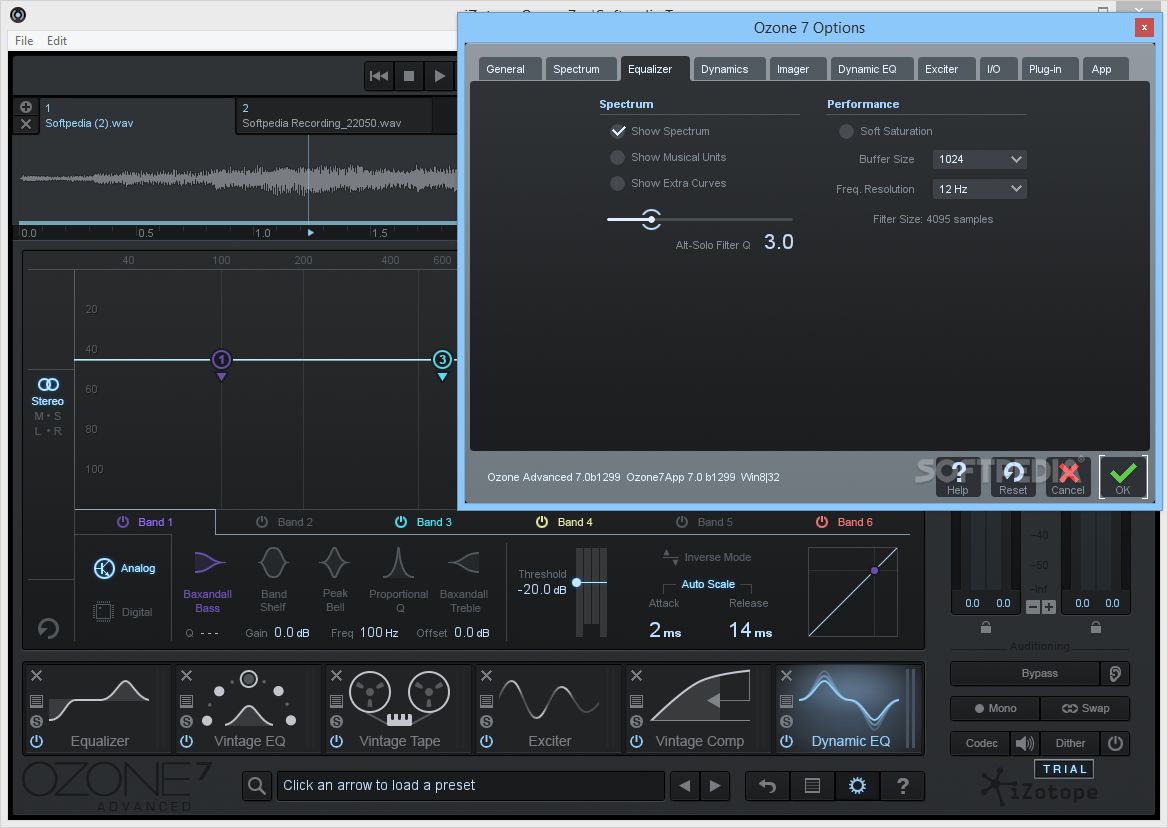Open the File menu
This screenshot has width=1168, height=828.
click(x=24, y=41)
